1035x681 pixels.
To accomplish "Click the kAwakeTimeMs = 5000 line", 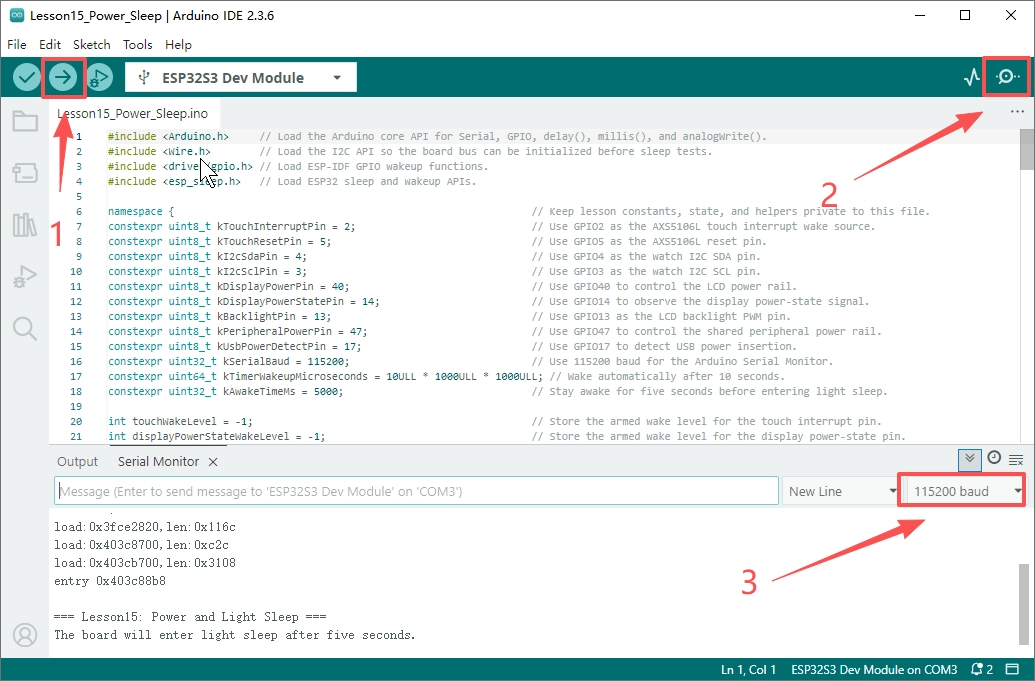I will pyautogui.click(x=226, y=391).
